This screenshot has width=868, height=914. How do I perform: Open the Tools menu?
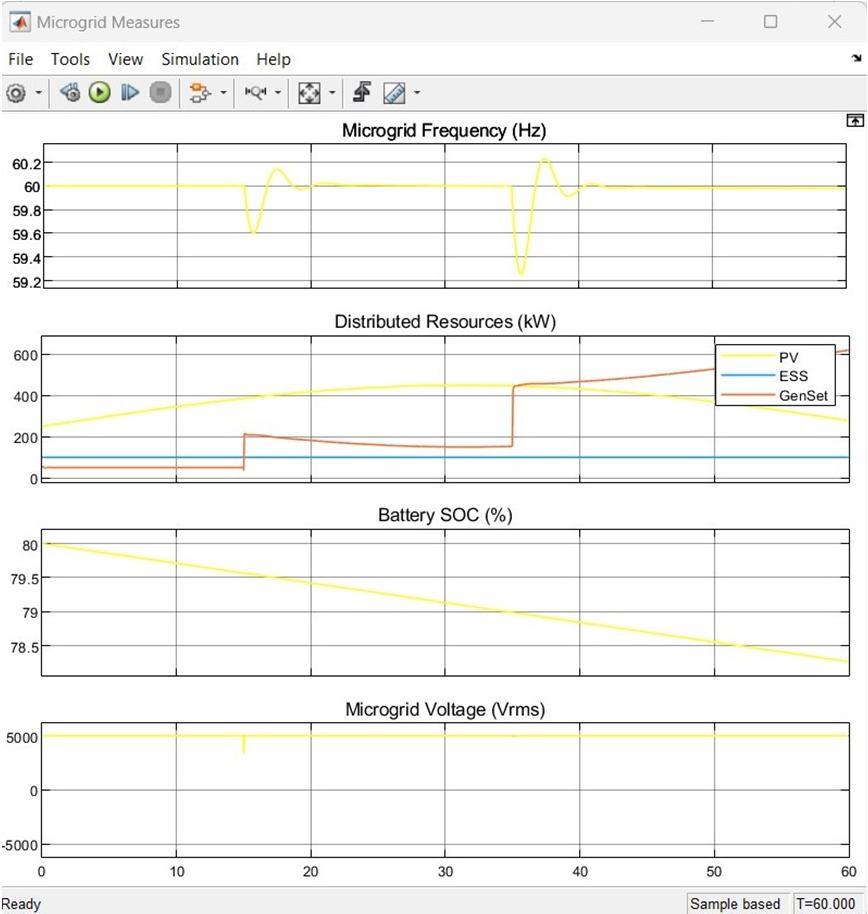tap(70, 59)
